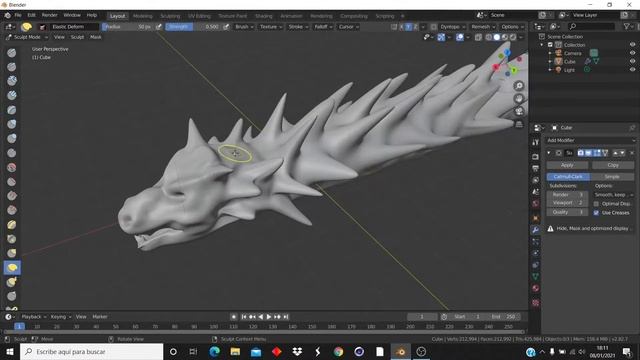The height and width of the screenshot is (360, 640).
Task: Open the Add Modifier dropdown
Action: coord(590,140)
